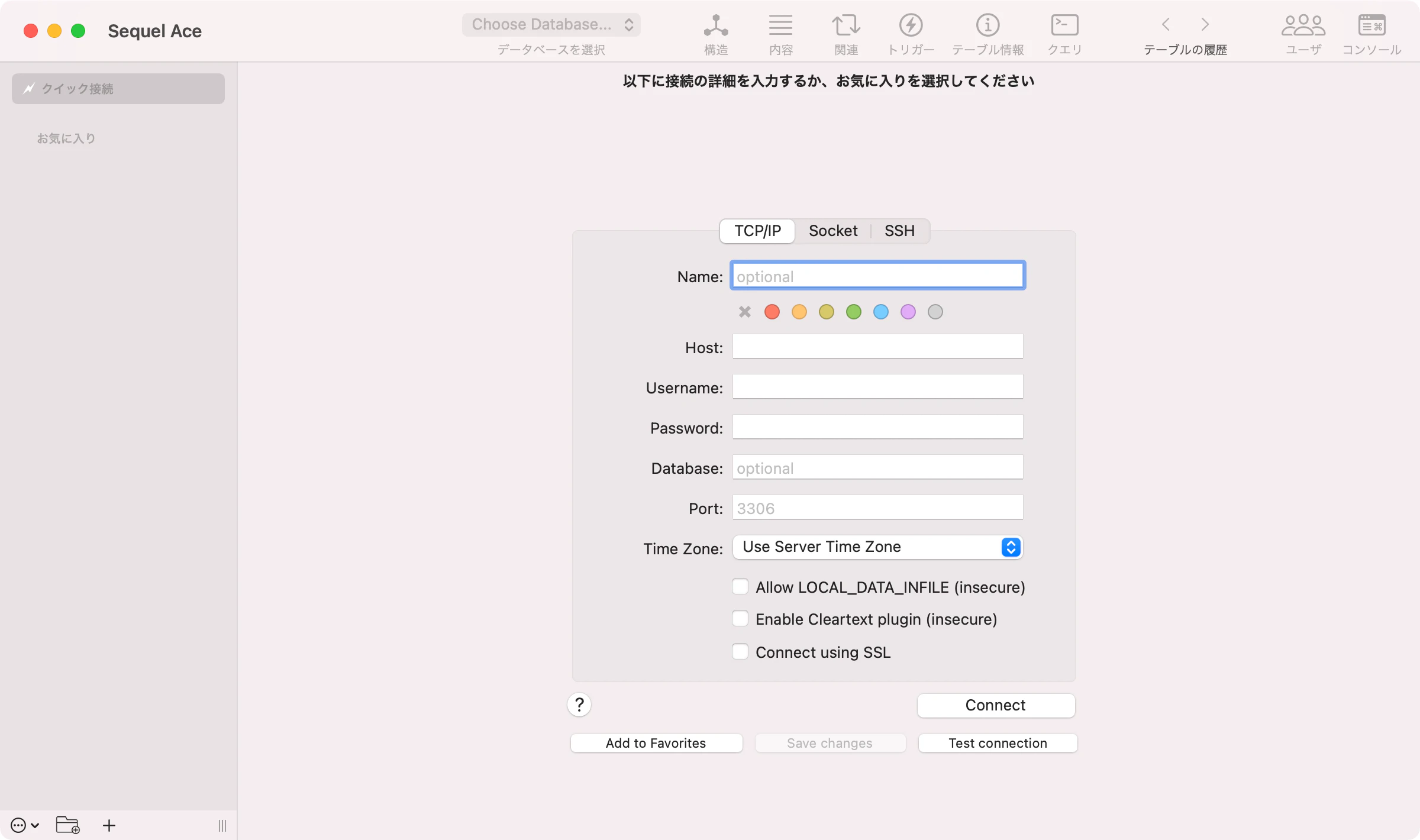Open the 関連 (Relations) toolbar icon
The height and width of the screenshot is (840, 1420).
pyautogui.click(x=846, y=25)
